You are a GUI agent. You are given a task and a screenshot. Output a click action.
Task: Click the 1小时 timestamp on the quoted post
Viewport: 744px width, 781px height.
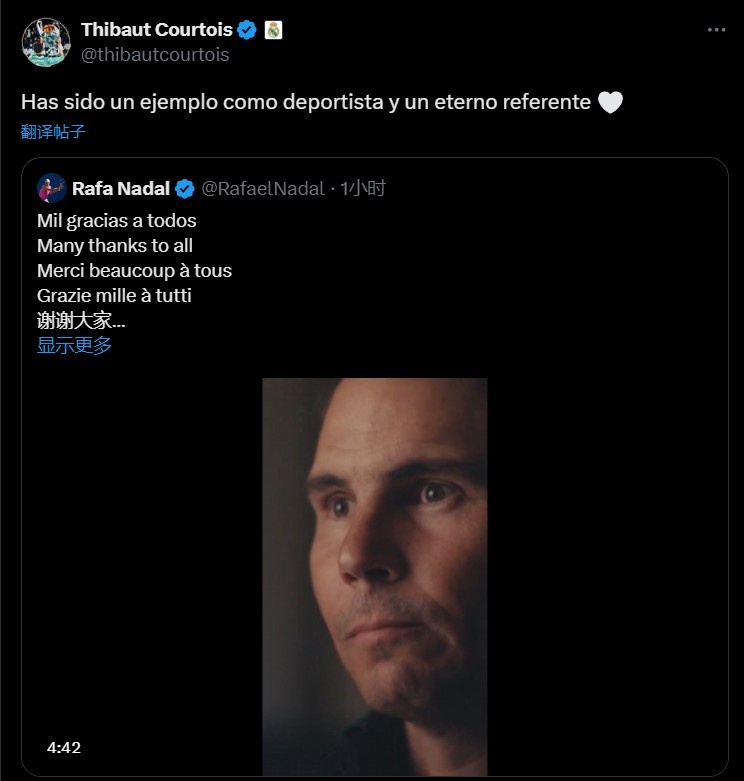coord(363,188)
